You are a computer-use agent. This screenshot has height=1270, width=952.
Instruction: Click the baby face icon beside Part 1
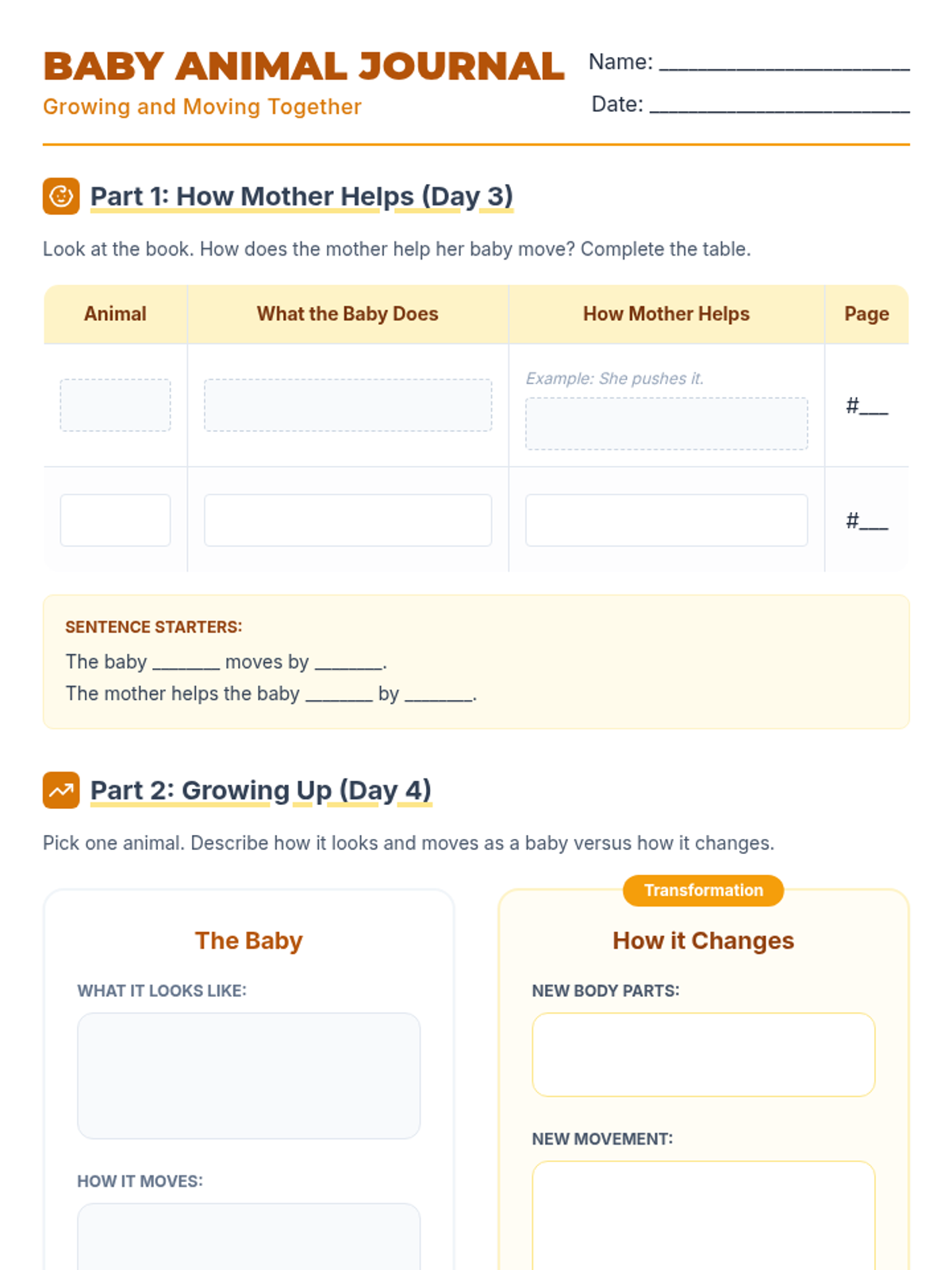(61, 196)
